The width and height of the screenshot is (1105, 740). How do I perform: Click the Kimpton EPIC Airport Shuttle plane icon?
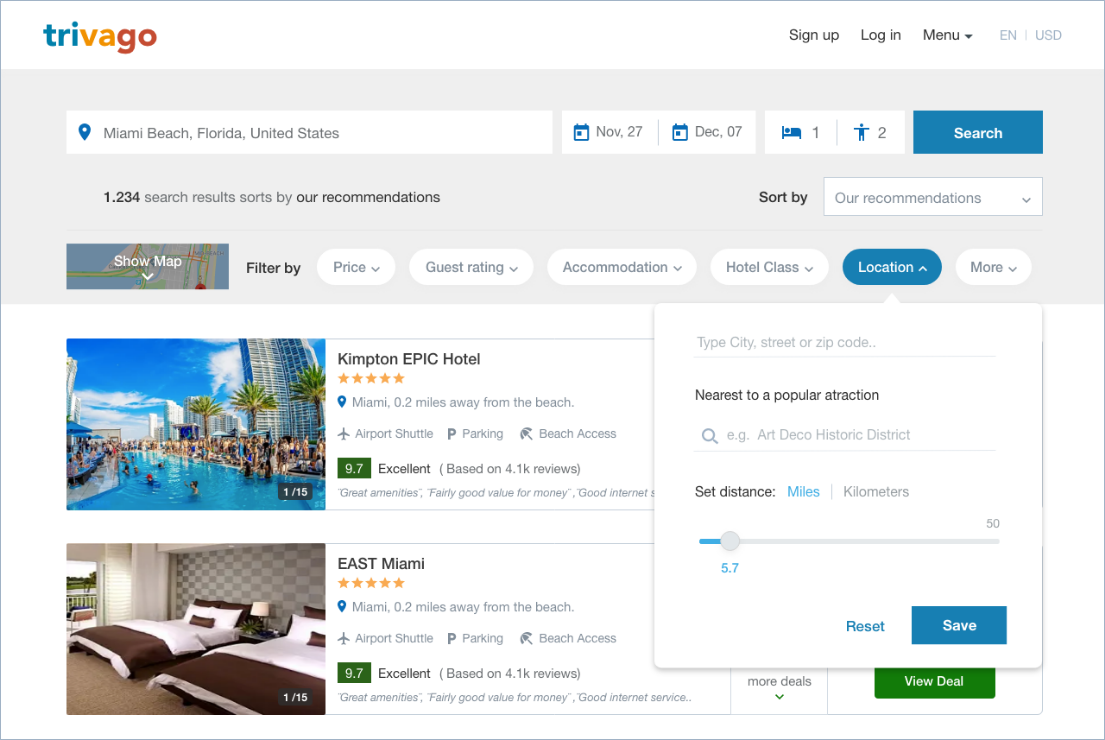click(x=343, y=434)
